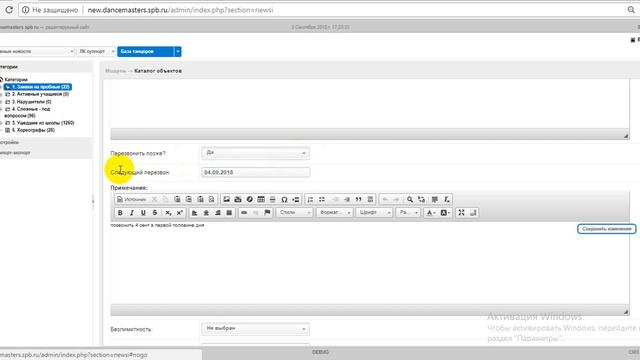The height and width of the screenshot is (360, 640).
Task: Select the База танцоров tab button
Action: coord(146,51)
